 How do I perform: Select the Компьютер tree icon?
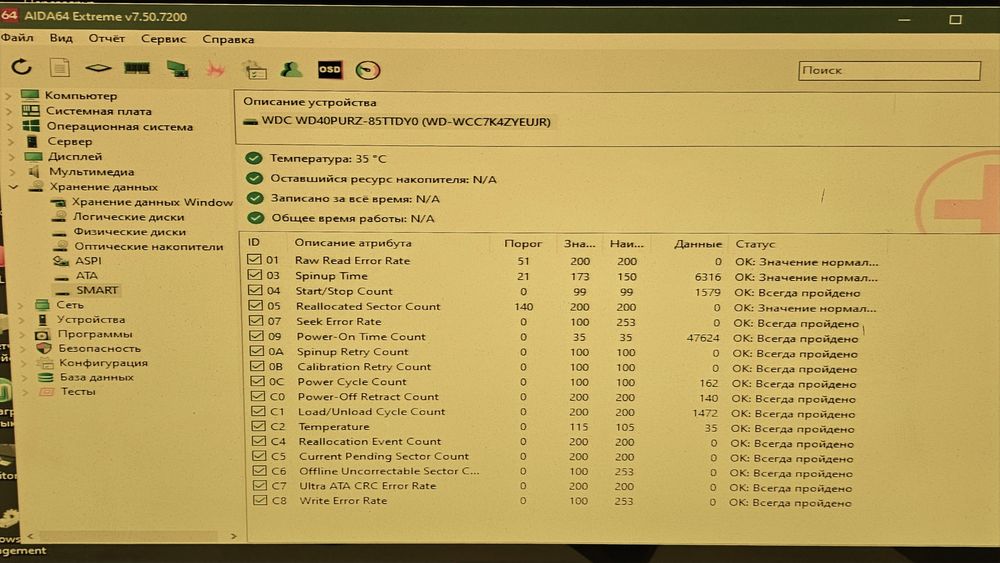pos(30,95)
